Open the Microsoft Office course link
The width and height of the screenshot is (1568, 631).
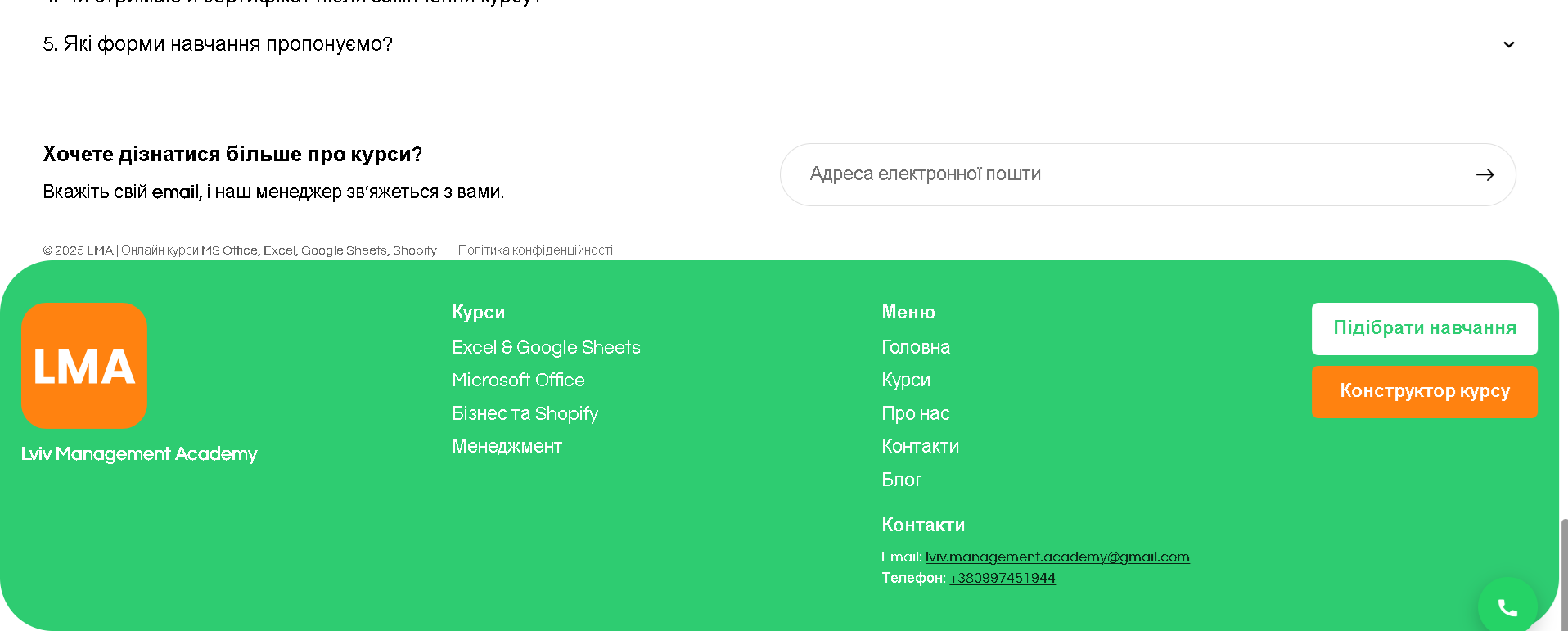518,381
